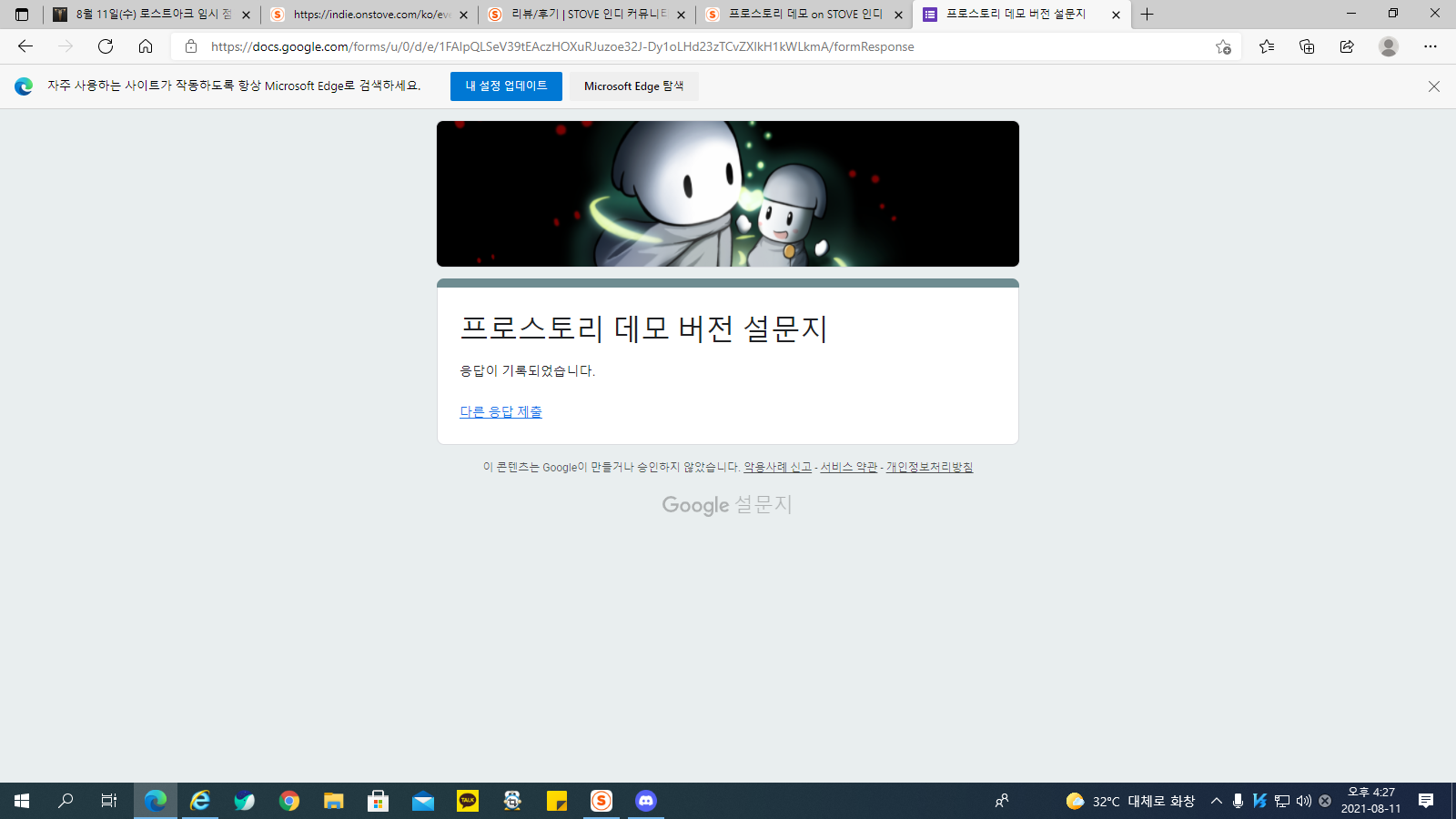The image size is (1456, 819).
Task: Switch to 리뷰/후기 STOVE 인디 tab
Action: tap(582, 15)
